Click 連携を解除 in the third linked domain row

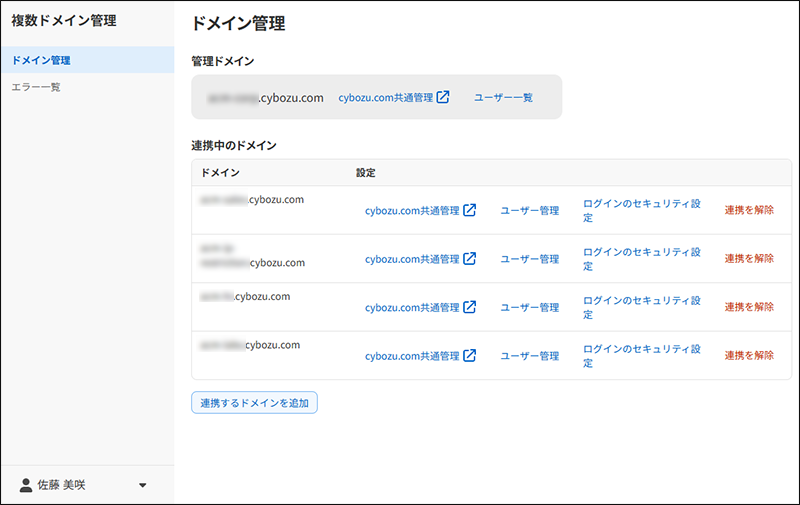(749, 307)
